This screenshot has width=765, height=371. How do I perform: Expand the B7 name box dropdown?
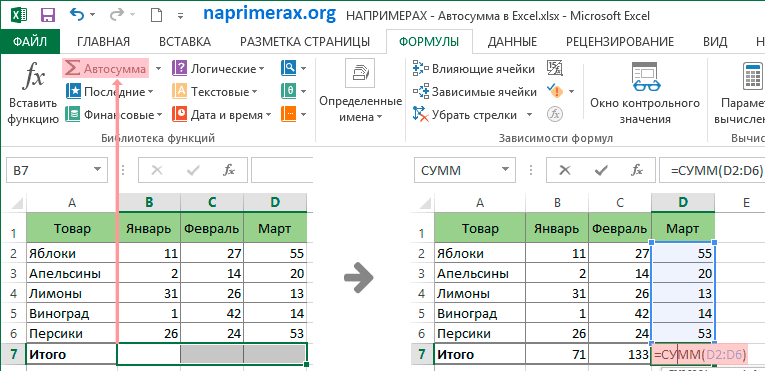click(97, 170)
